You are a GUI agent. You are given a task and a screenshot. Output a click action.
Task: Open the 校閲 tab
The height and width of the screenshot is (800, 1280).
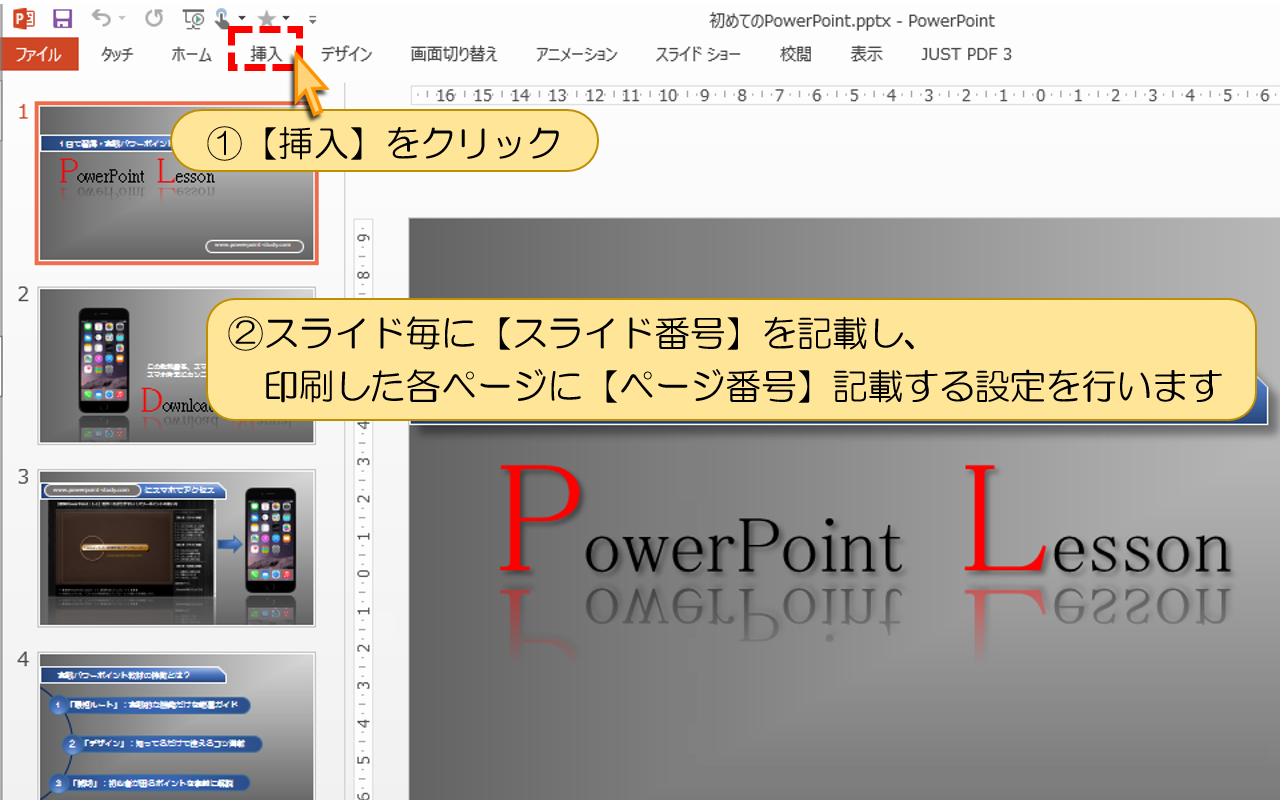(795, 54)
